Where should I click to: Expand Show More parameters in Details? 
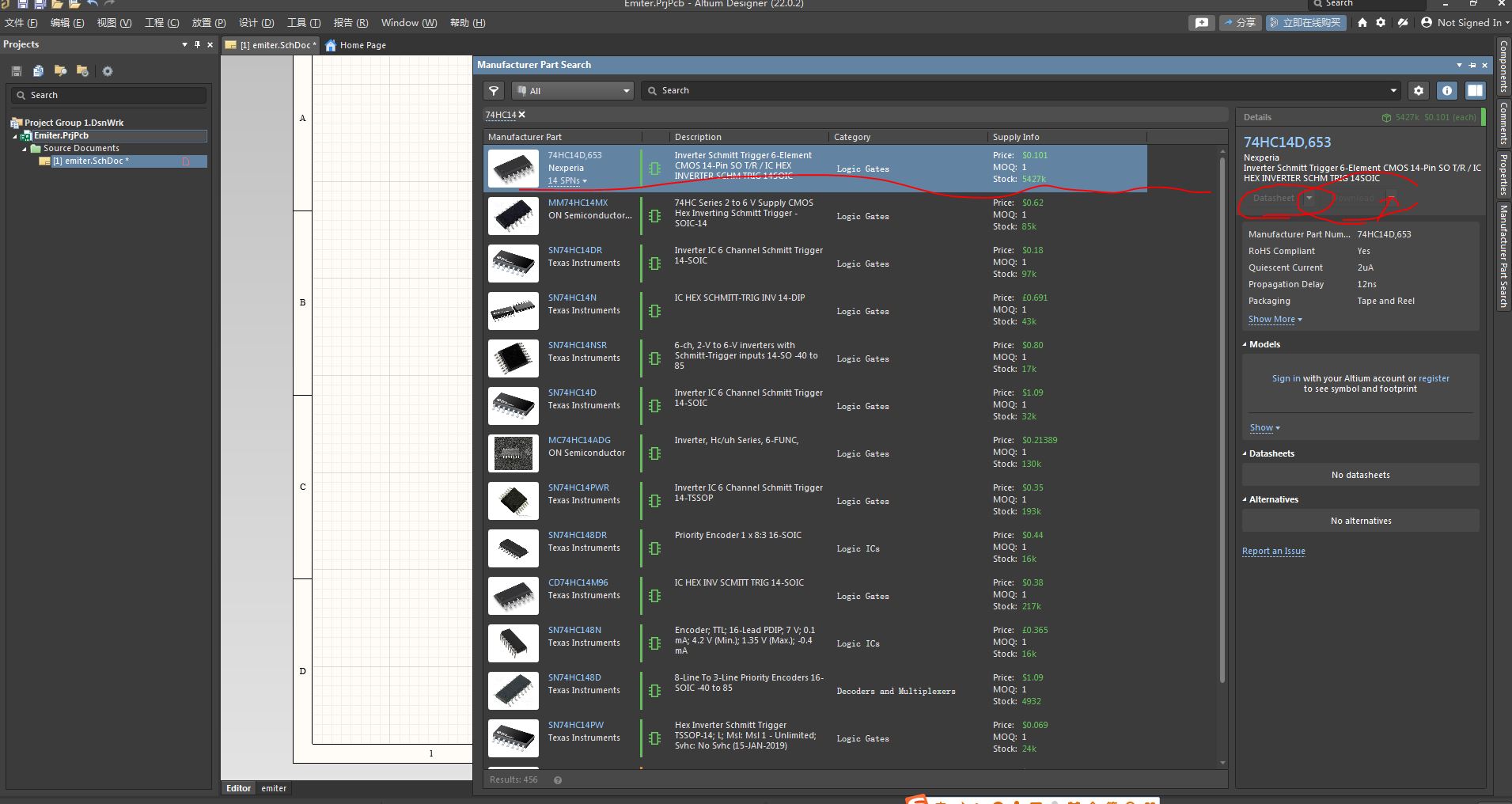(x=1275, y=320)
